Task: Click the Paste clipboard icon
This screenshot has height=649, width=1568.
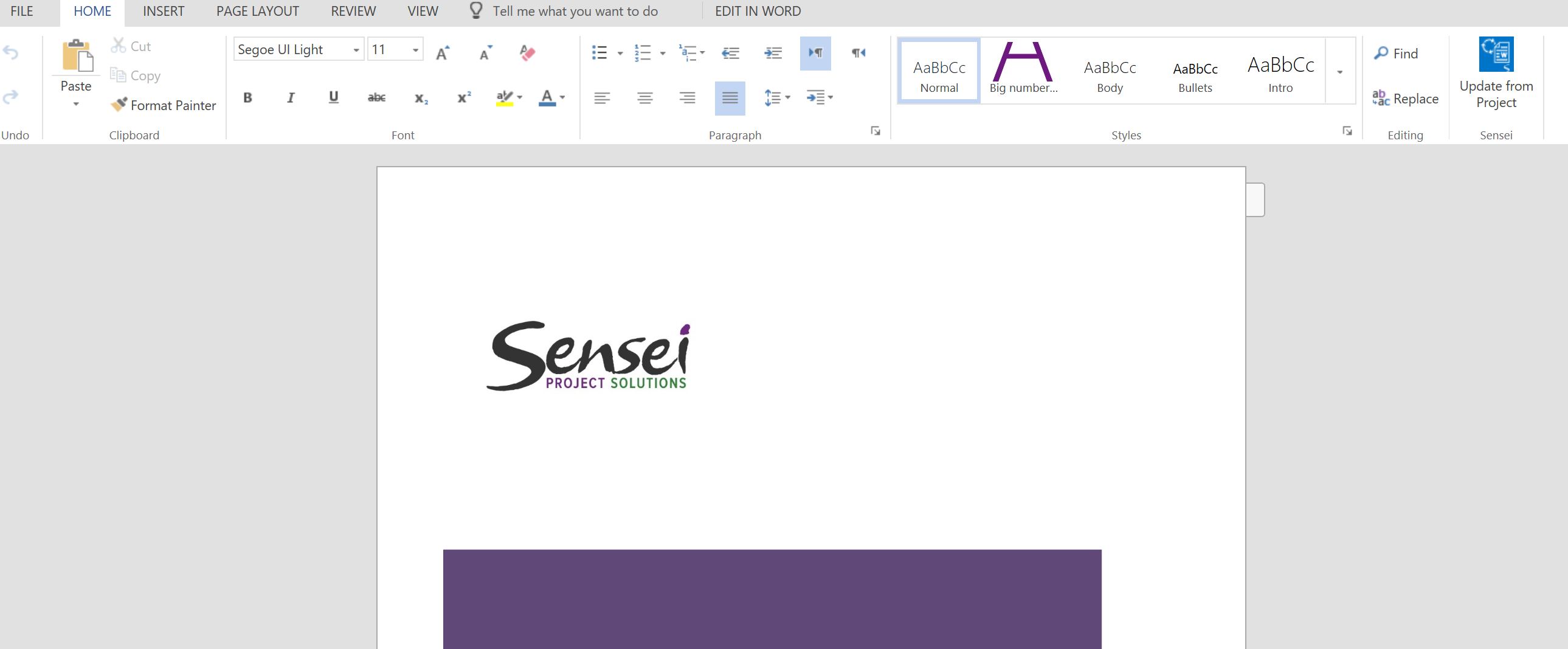Action: [x=77, y=55]
